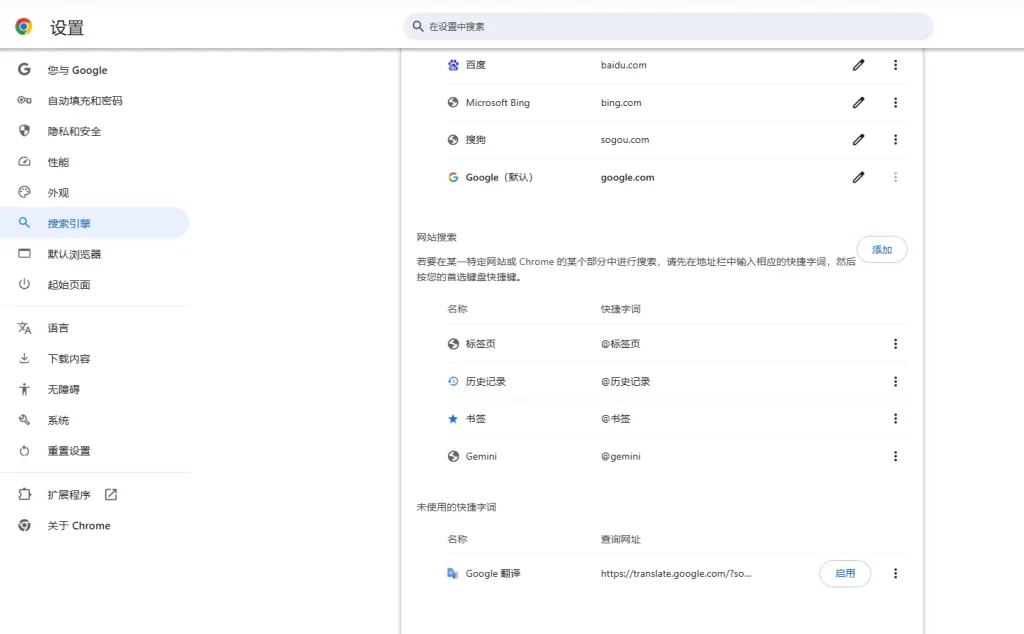Edit the Google default engine with pencil icon
The image size is (1024, 634).
click(858, 177)
